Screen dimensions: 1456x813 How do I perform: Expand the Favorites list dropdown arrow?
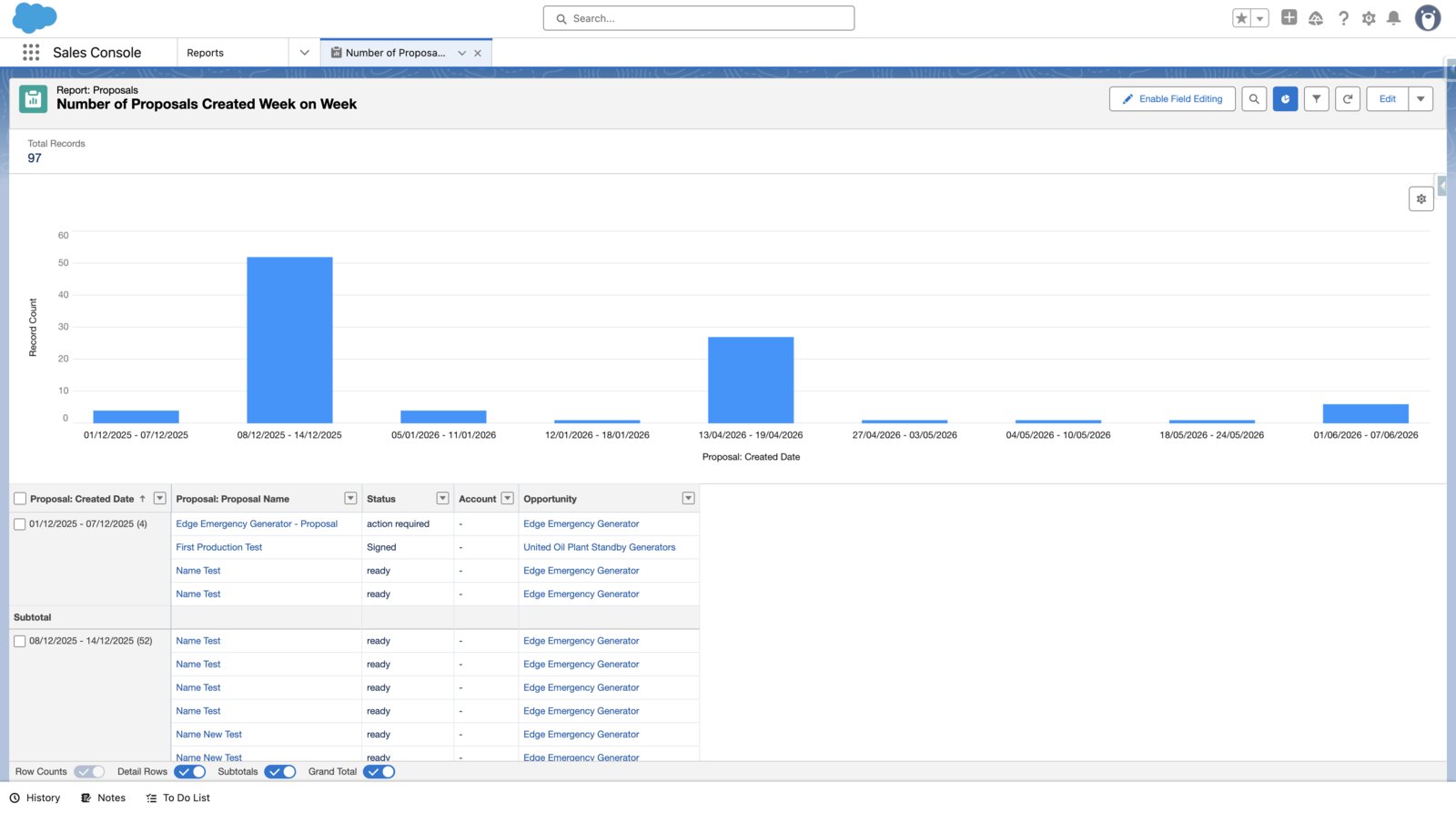click(x=1260, y=18)
